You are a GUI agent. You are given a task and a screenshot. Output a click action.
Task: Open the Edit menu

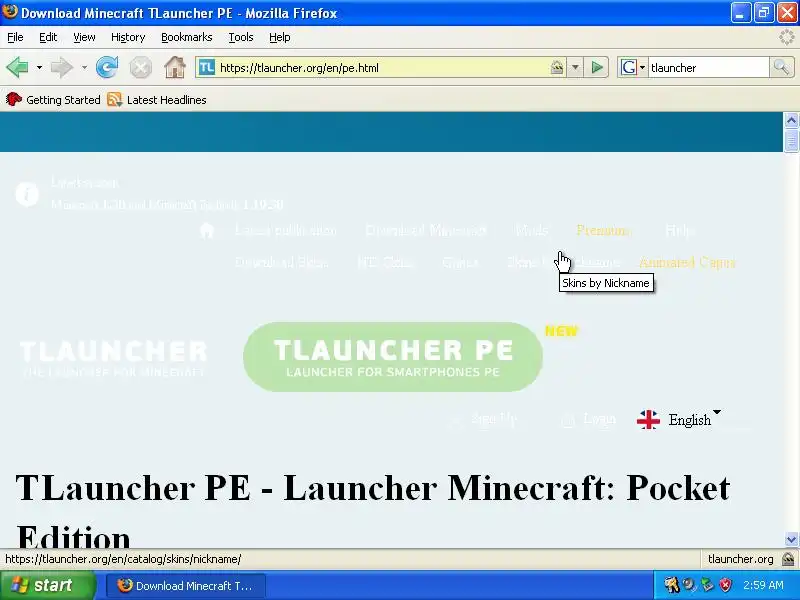pyautogui.click(x=48, y=37)
